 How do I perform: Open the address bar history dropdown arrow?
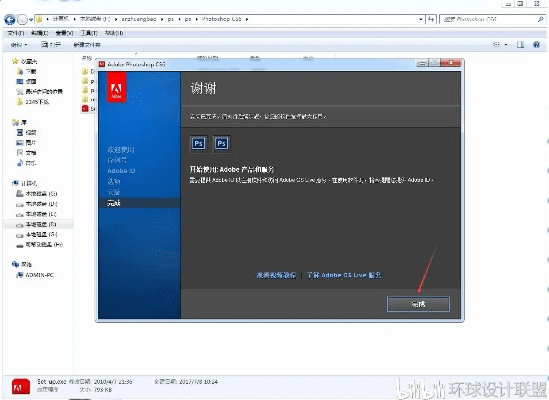pyautogui.click(x=421, y=19)
